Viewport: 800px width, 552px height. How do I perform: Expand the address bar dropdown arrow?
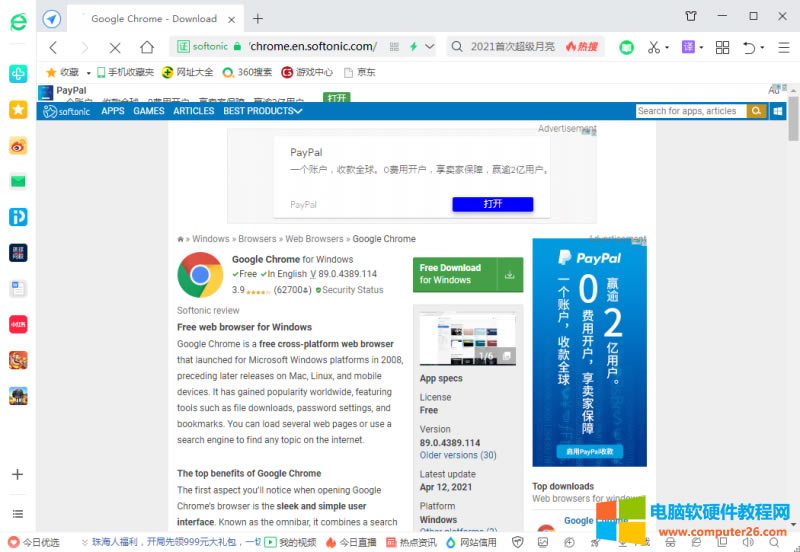point(430,47)
